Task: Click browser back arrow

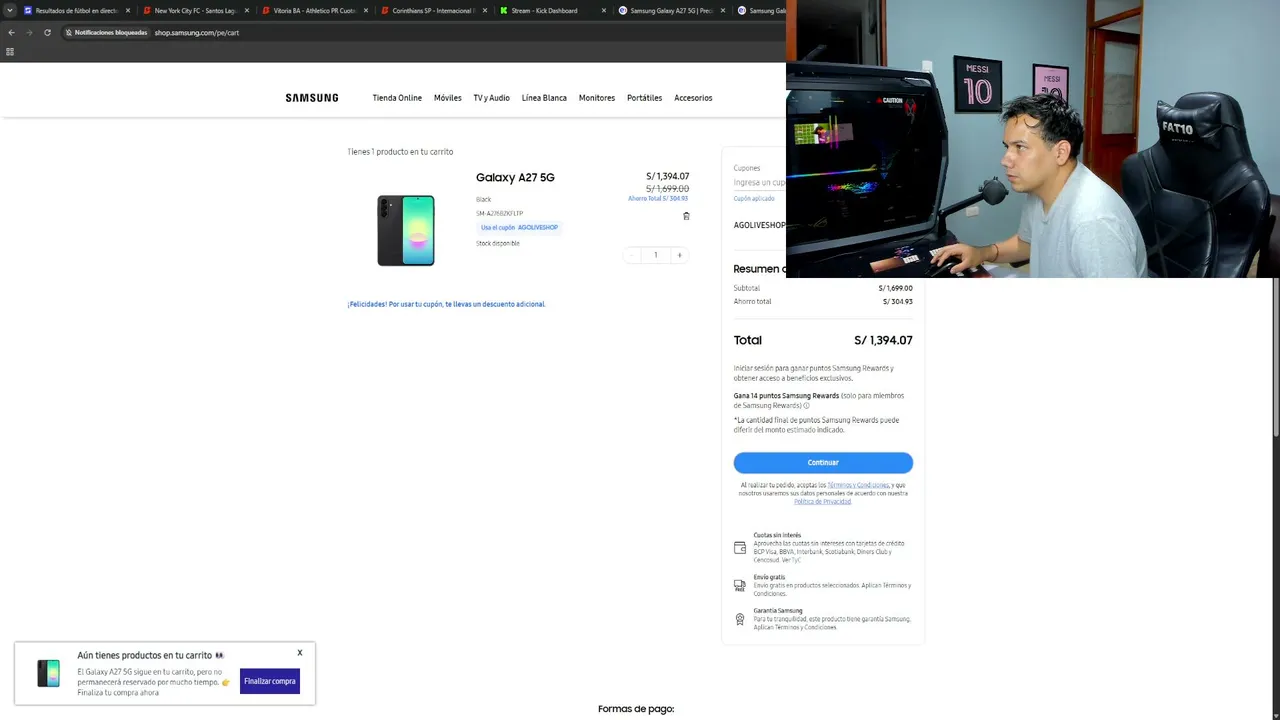Action: point(11,33)
